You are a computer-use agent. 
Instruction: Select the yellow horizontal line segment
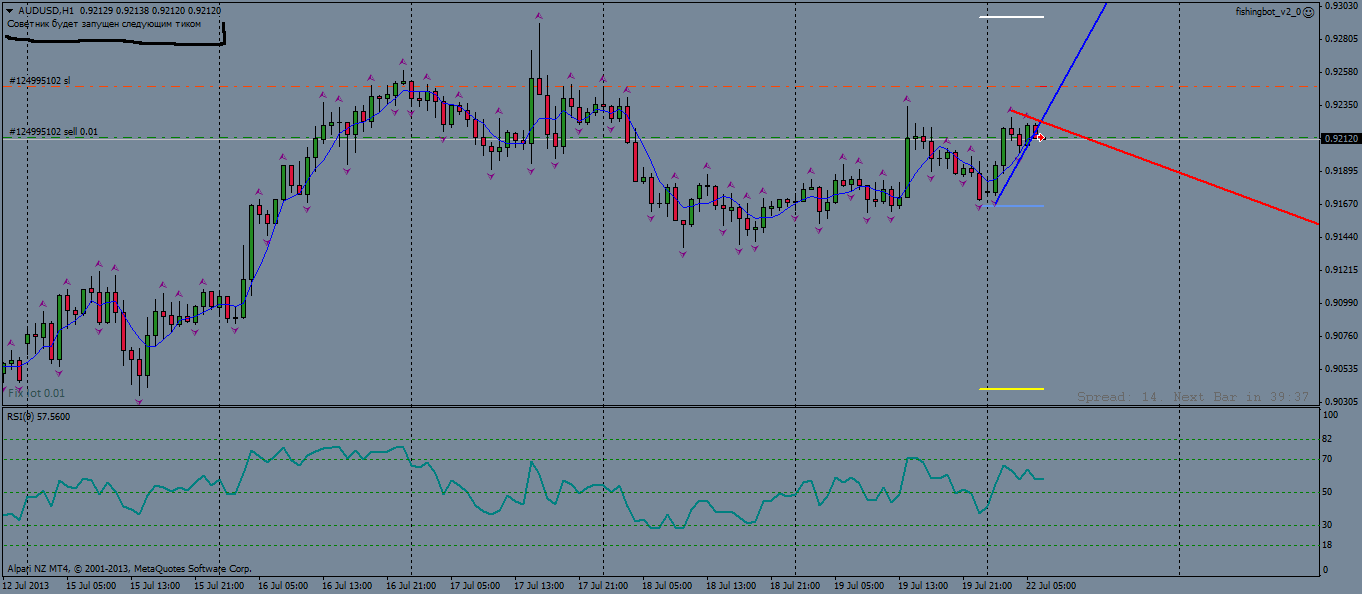coord(1012,388)
